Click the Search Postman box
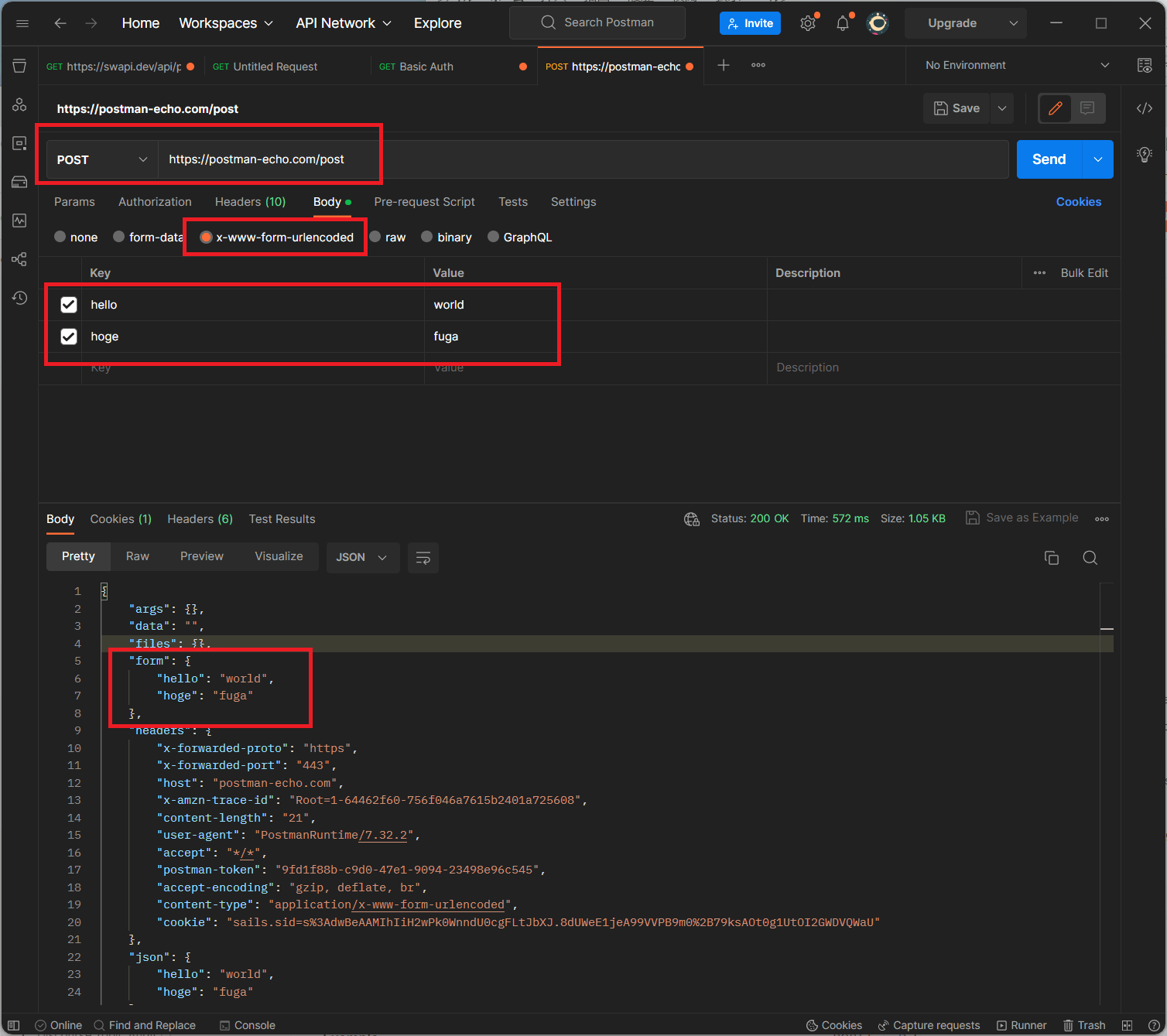Image resolution: width=1167 pixels, height=1036 pixels. click(x=597, y=22)
